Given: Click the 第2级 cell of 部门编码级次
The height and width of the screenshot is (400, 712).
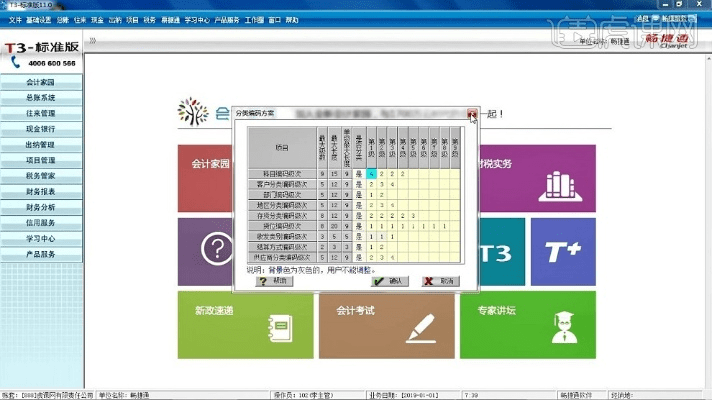Looking at the screenshot, I should [x=381, y=195].
